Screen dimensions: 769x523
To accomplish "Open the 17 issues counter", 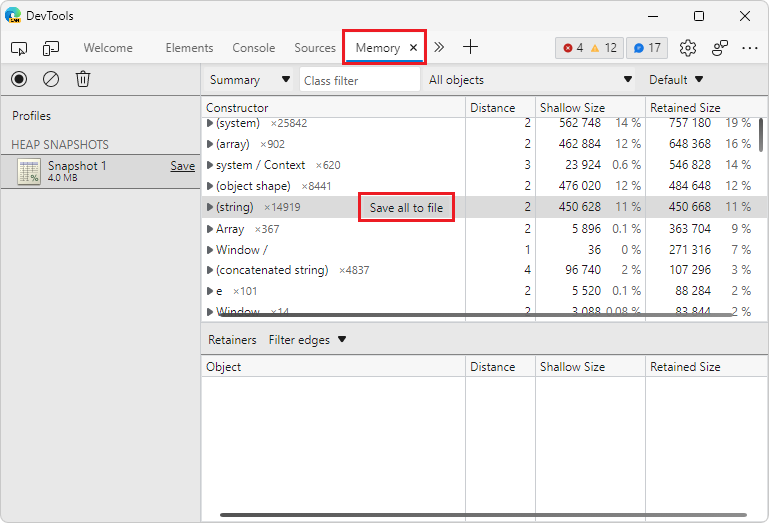I will point(647,48).
